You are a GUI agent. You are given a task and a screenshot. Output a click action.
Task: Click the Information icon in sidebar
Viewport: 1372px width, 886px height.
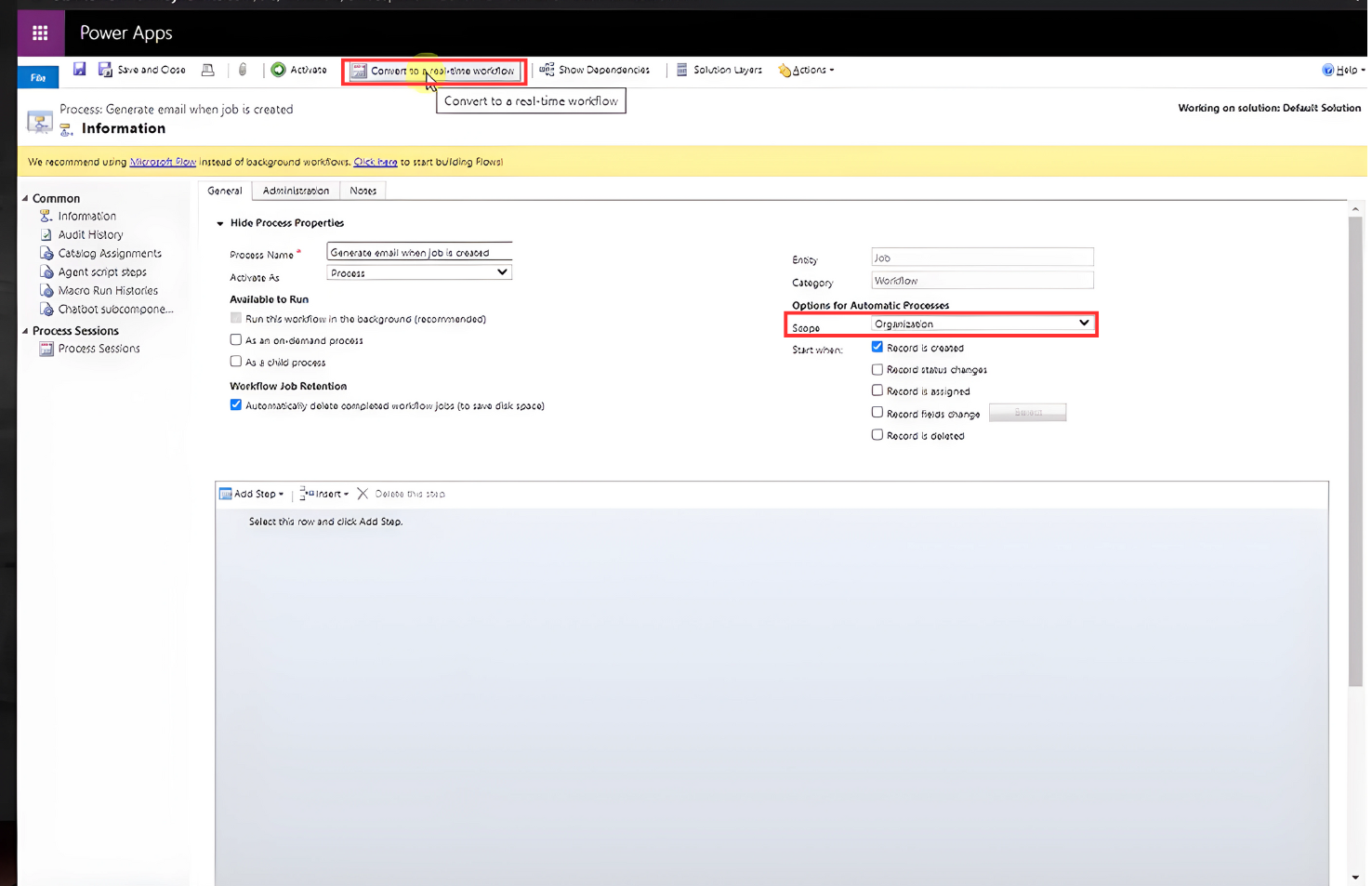tap(46, 216)
